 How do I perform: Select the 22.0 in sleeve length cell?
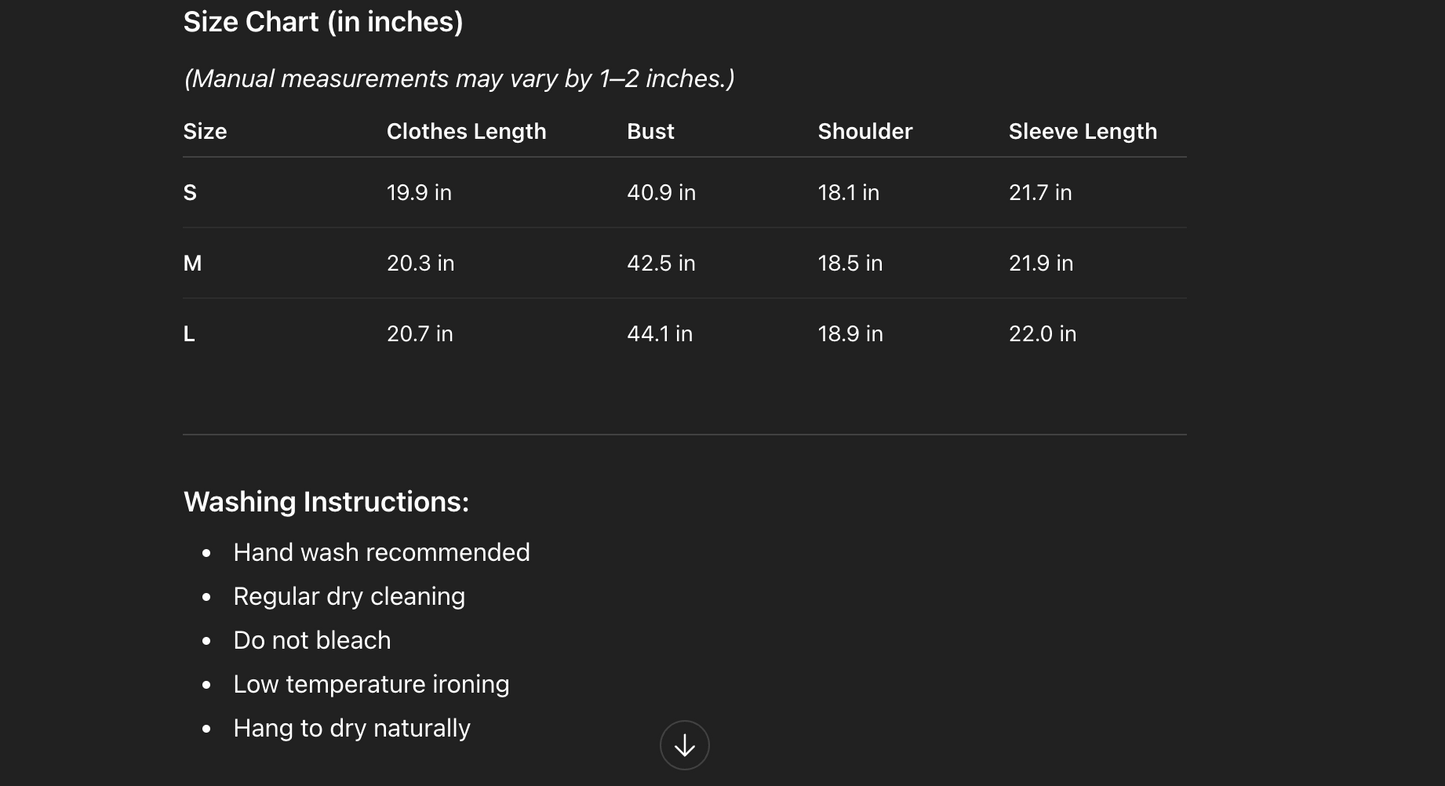[1042, 334]
